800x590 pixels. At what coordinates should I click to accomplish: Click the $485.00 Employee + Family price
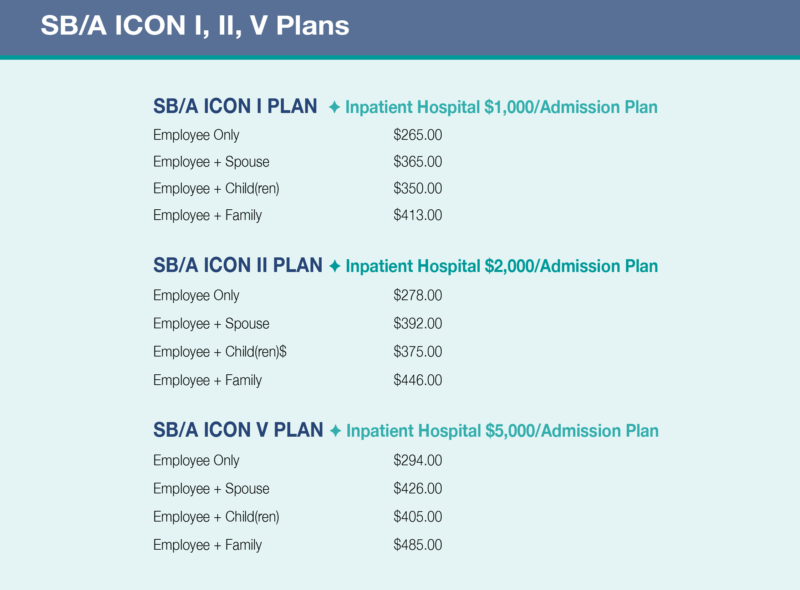tap(418, 545)
